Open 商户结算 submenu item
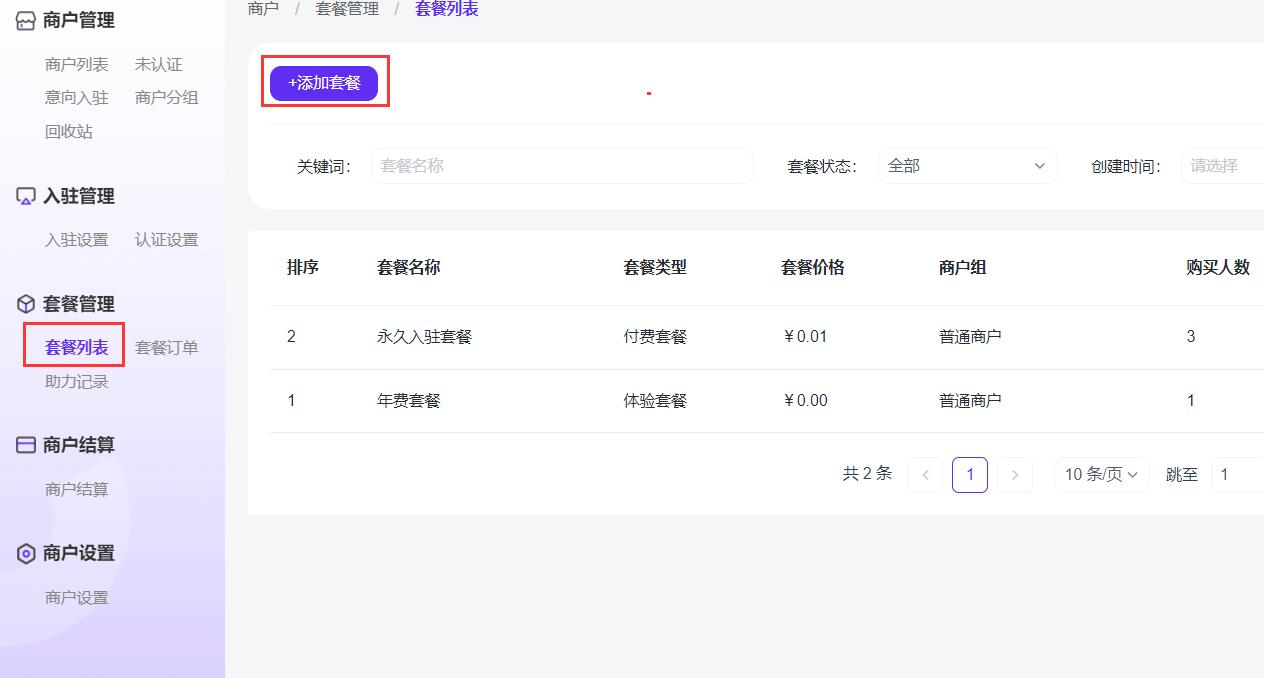The width and height of the screenshot is (1264, 678). click(x=77, y=490)
